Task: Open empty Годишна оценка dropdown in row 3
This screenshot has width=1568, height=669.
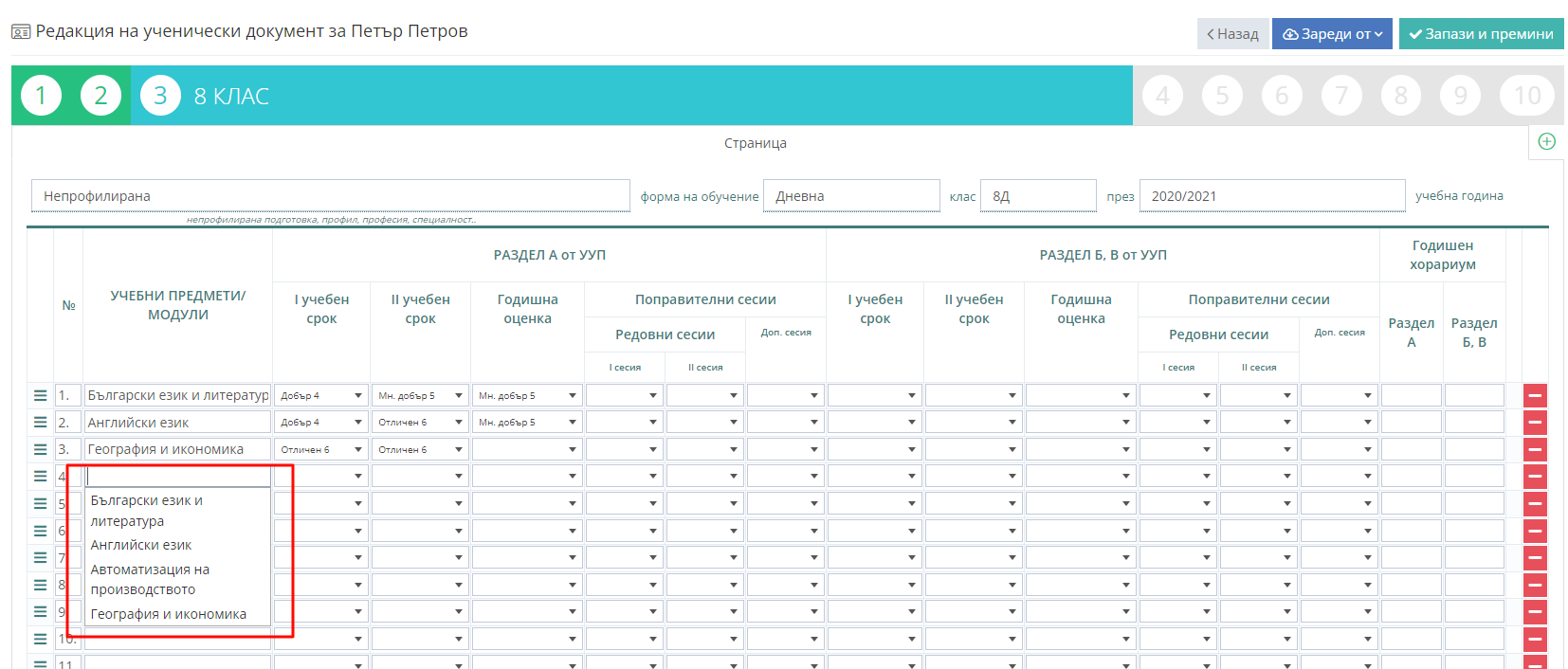Action: pos(527,449)
